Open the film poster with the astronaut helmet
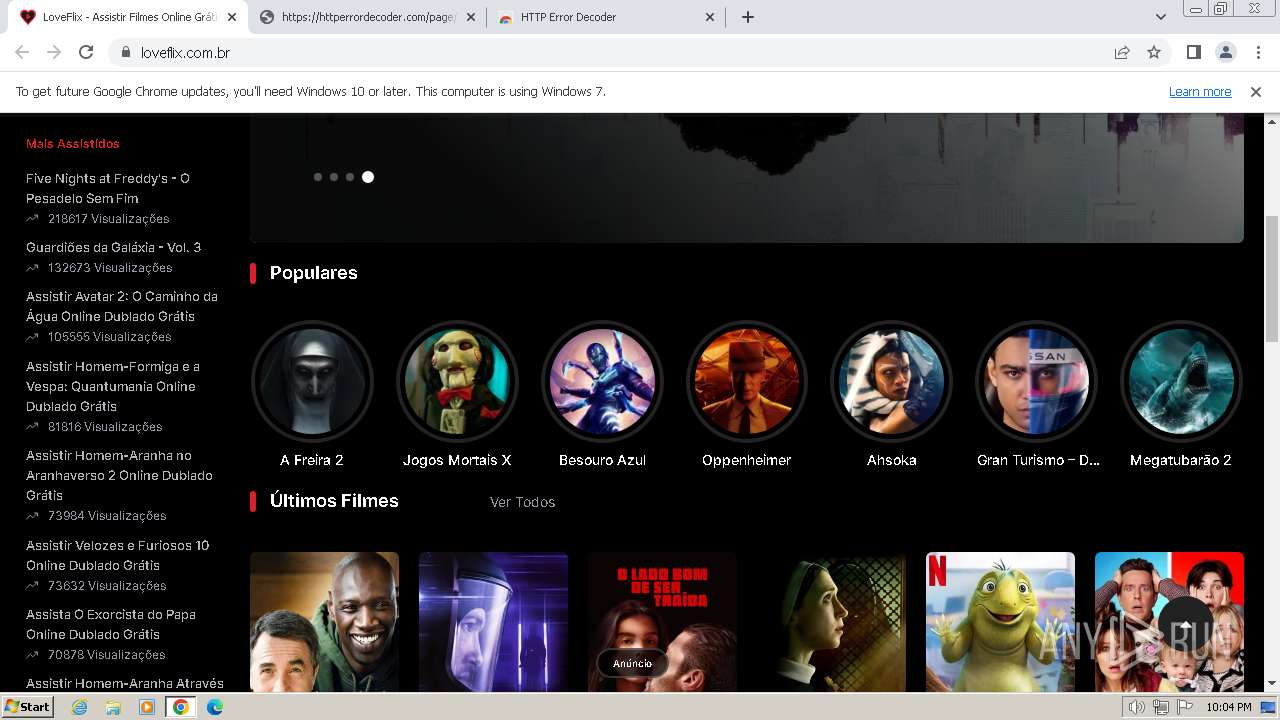This screenshot has height=720, width=1280. [x=493, y=622]
